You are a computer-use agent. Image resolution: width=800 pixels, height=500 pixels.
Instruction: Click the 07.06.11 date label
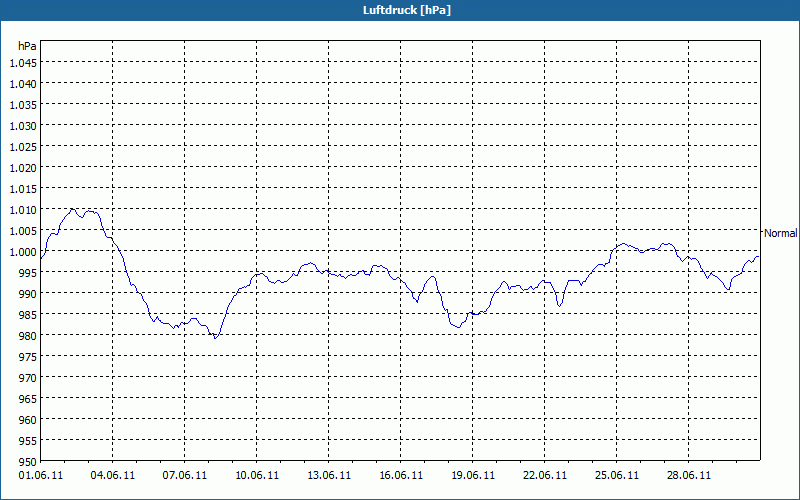point(185,475)
